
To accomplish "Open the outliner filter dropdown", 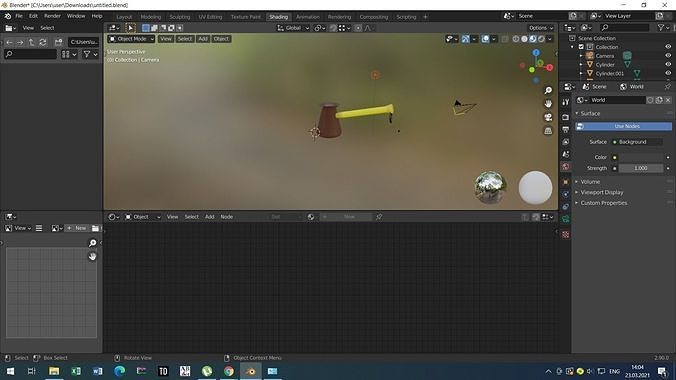I will coord(663,28).
